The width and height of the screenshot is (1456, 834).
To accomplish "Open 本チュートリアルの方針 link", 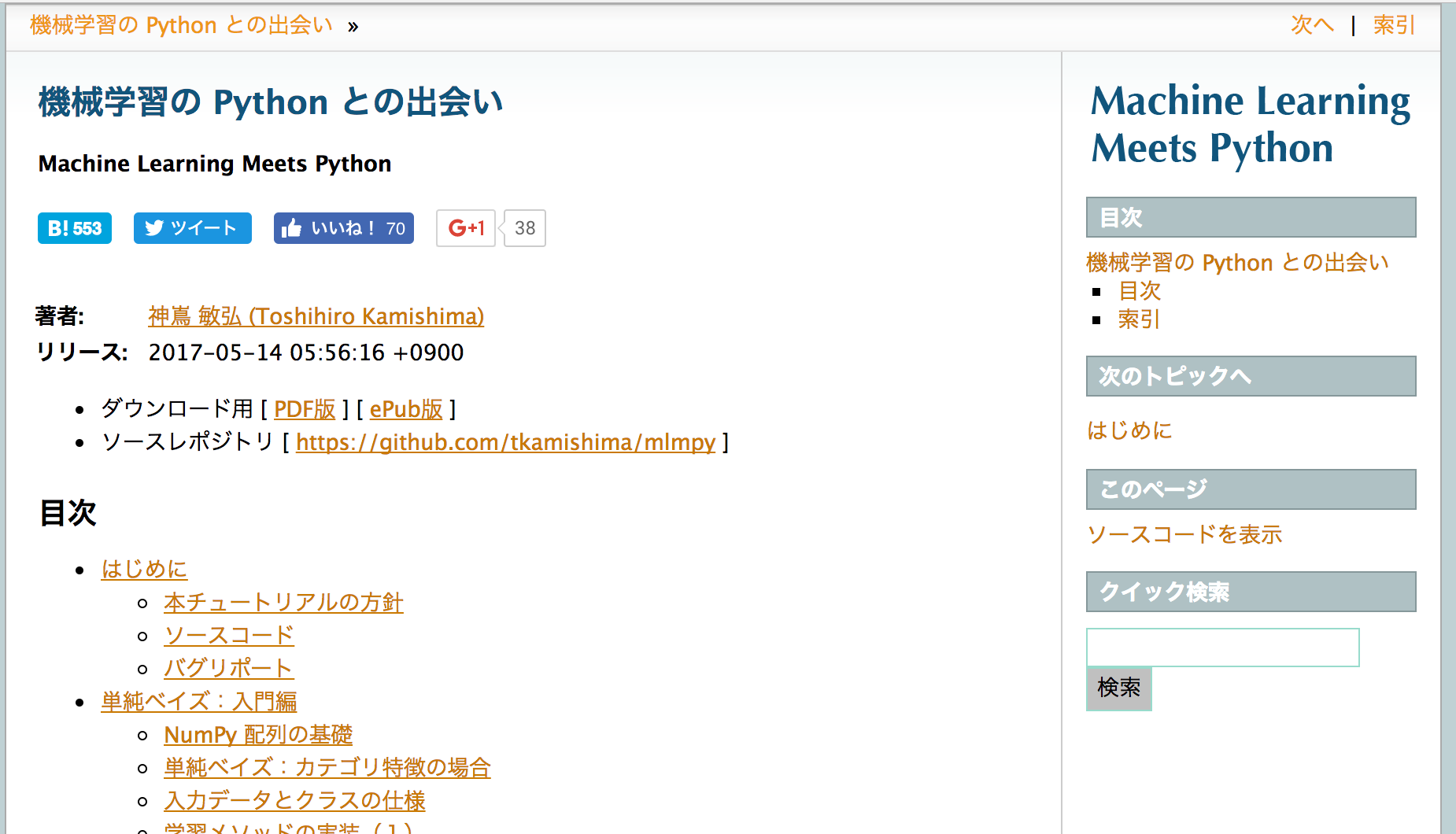I will (x=283, y=602).
